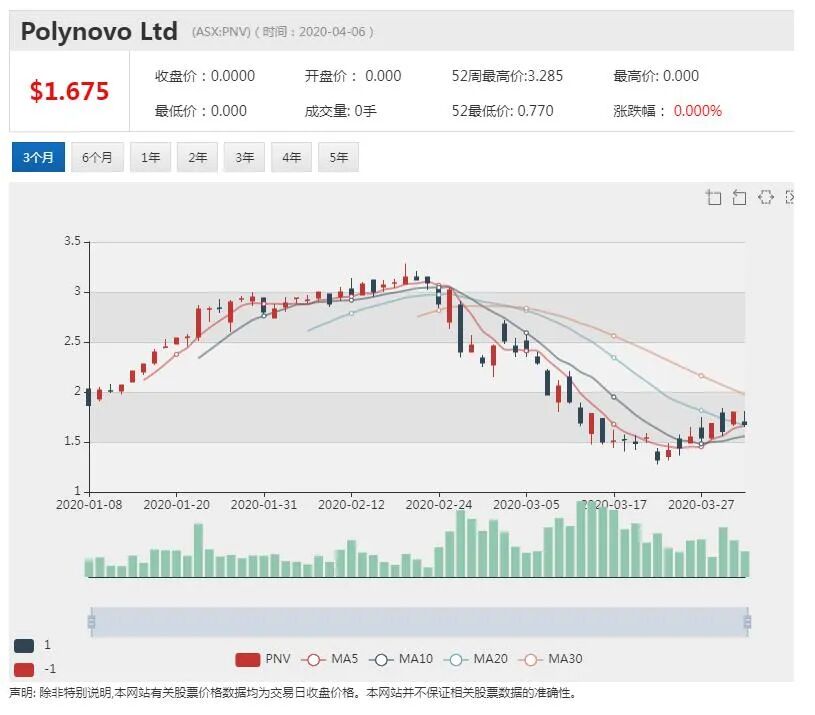Click the 2020-02-12 x-axis date label
Screen dimensions: 815x715
351,505
